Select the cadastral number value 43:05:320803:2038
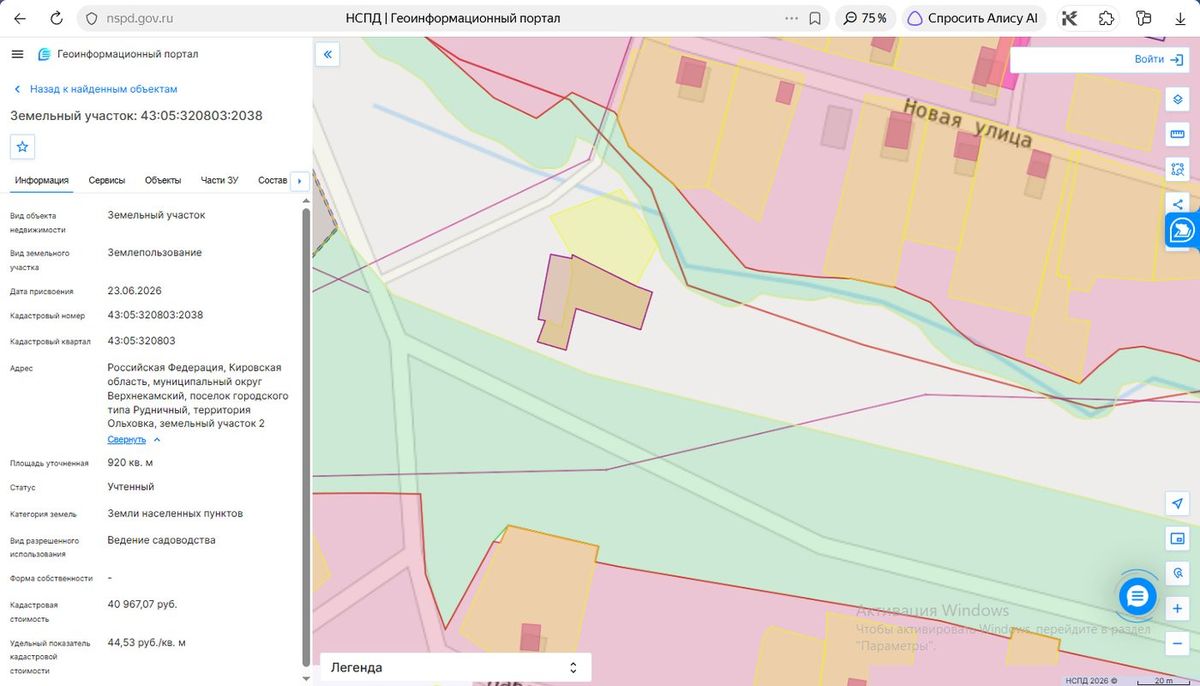 point(155,315)
